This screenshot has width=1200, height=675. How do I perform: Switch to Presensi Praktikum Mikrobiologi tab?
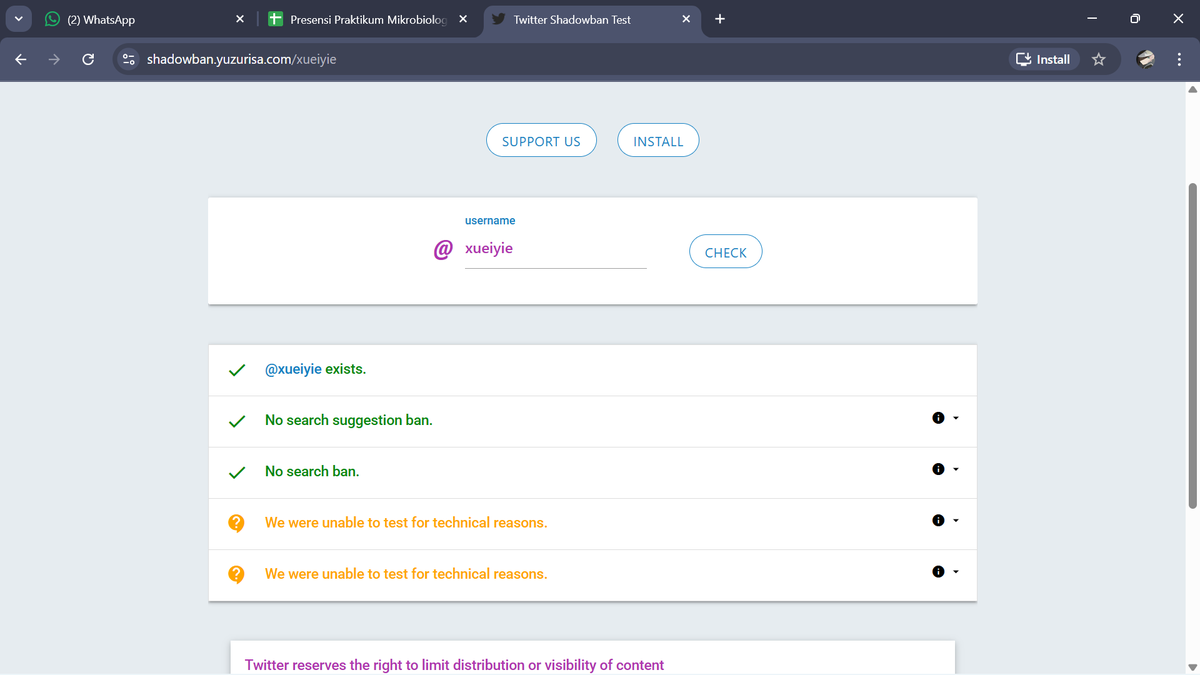(368, 19)
